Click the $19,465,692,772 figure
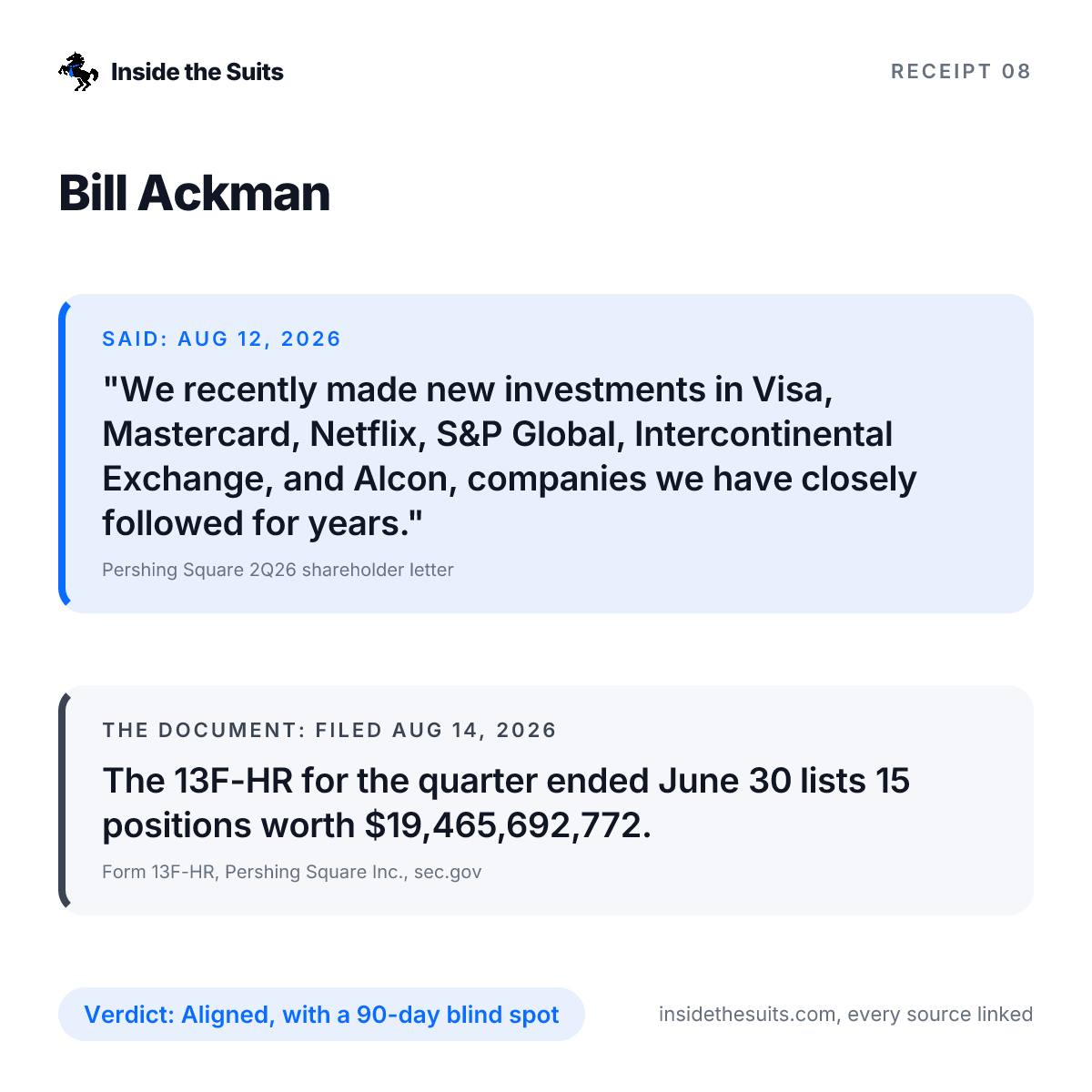Viewport: 1092px width, 1092px height. pyautogui.click(x=508, y=825)
